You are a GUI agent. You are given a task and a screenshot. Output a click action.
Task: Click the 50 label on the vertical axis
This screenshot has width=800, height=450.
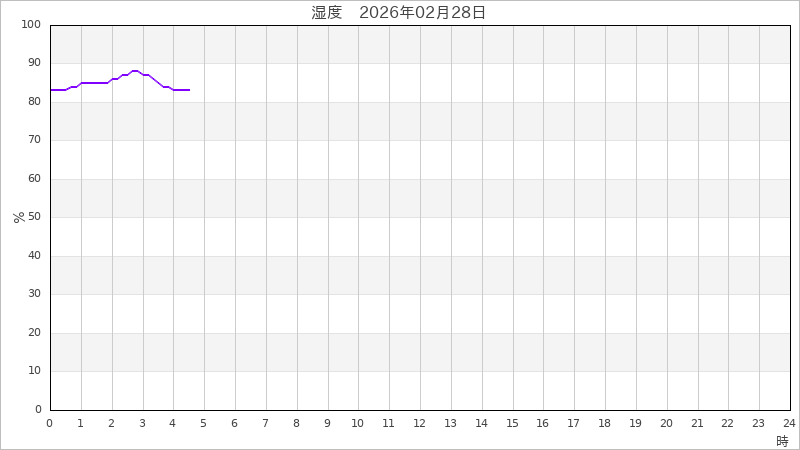34,217
